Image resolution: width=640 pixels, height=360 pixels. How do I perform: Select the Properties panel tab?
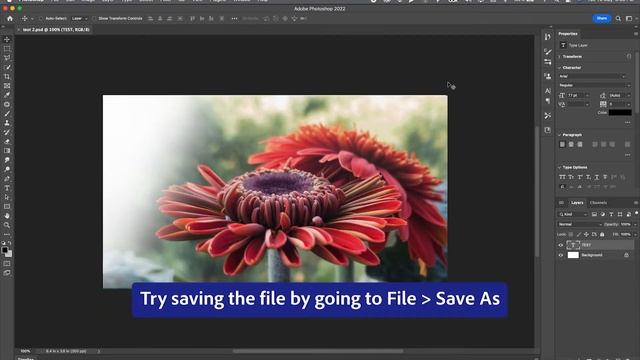click(568, 34)
